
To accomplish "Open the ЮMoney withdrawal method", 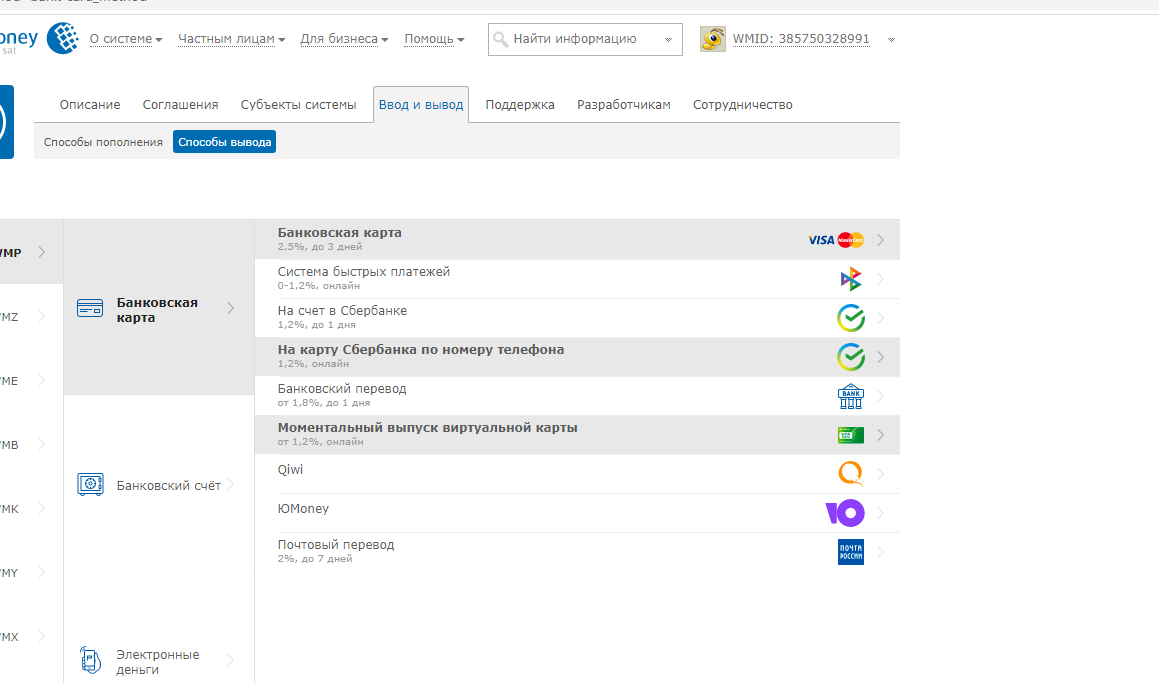I will (577, 513).
